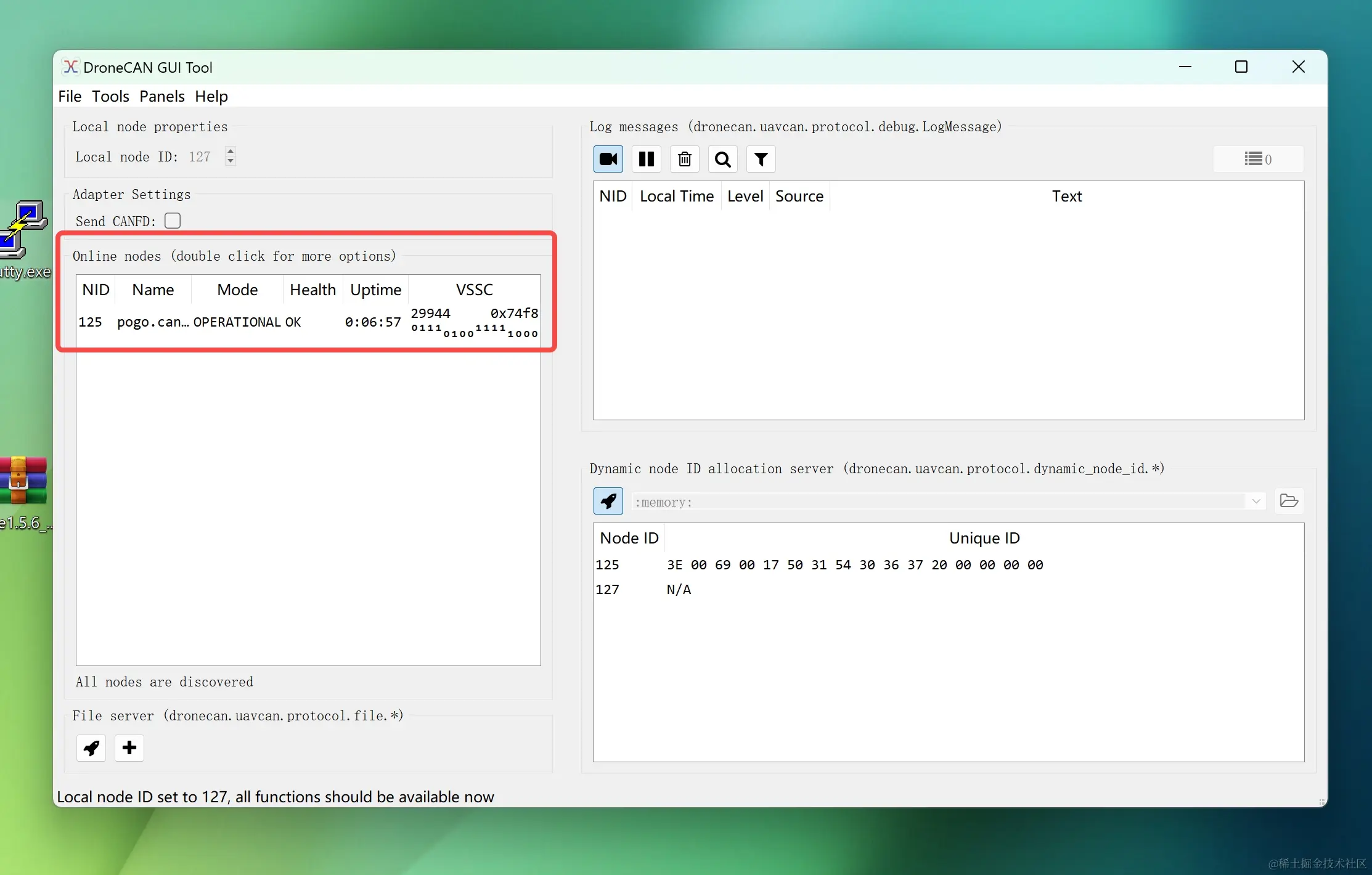This screenshot has height=875, width=1372.
Task: Enable the Send CANFD checkbox
Action: click(x=173, y=221)
